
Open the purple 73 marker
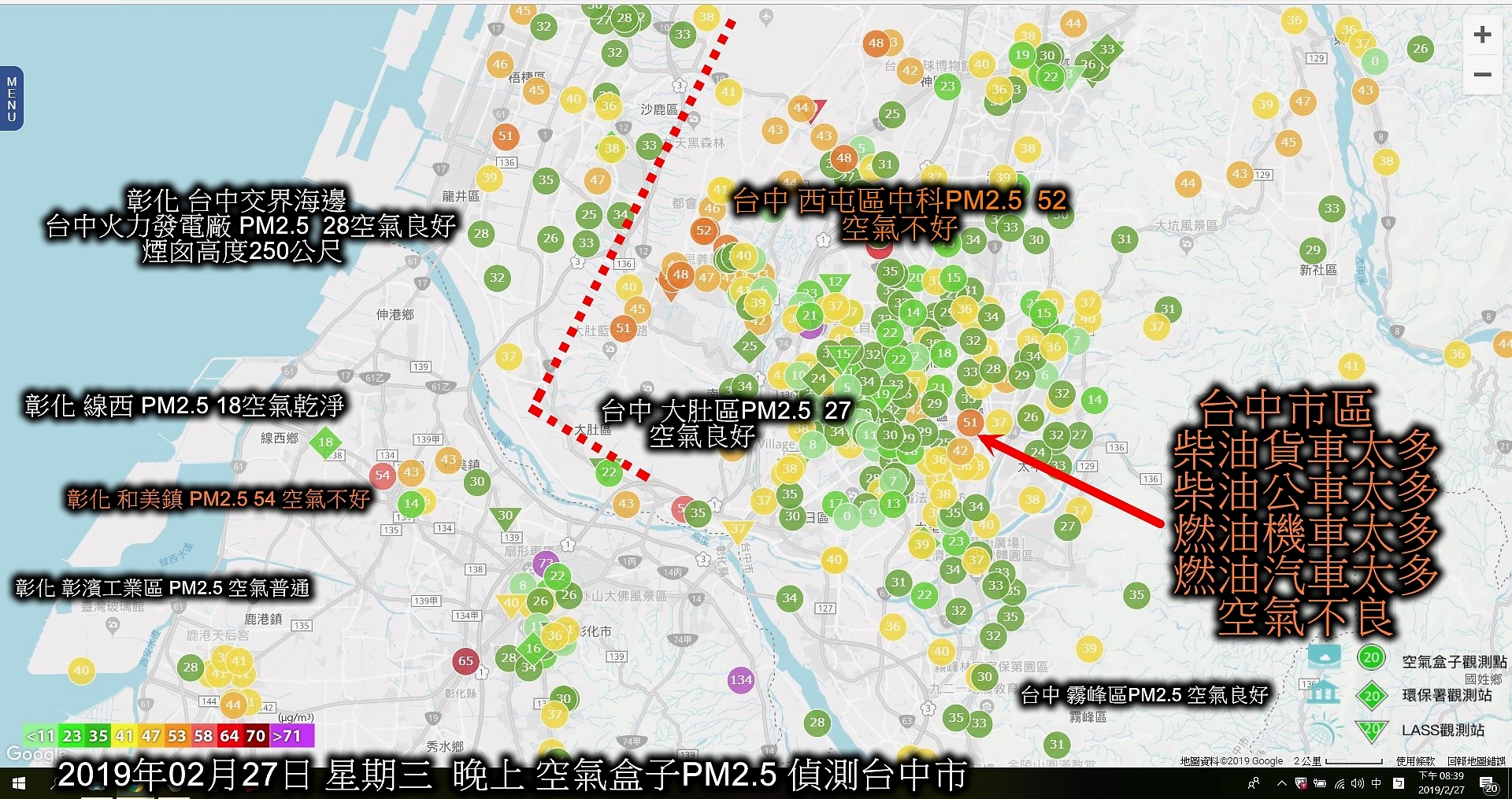point(545,563)
